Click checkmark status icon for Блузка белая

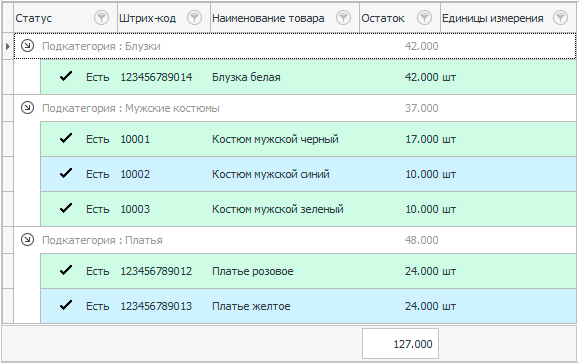tap(66, 76)
